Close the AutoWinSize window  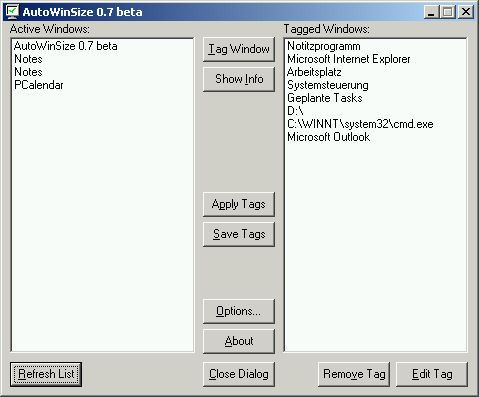pos(466,12)
